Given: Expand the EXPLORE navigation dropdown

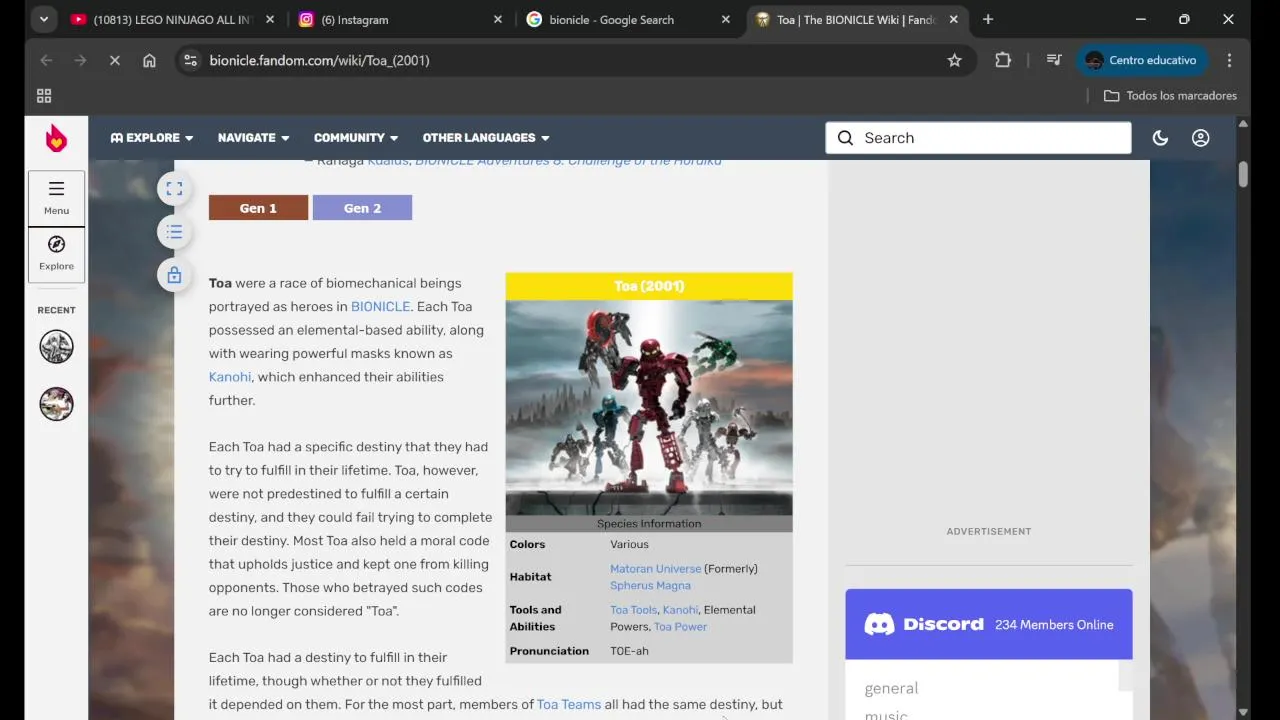Looking at the screenshot, I should pos(152,138).
